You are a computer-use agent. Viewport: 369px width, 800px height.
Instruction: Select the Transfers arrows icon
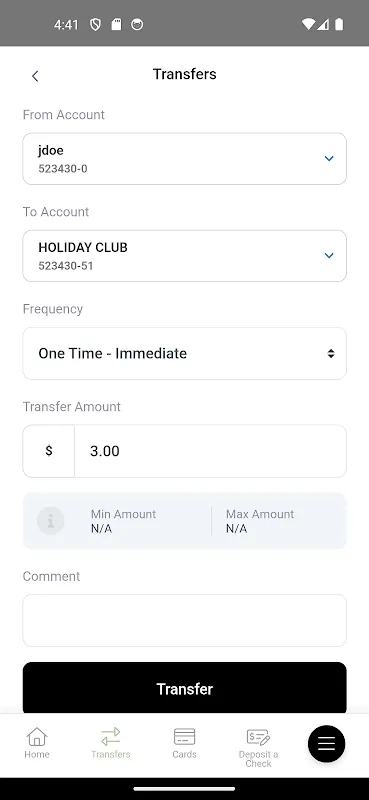coord(111,737)
